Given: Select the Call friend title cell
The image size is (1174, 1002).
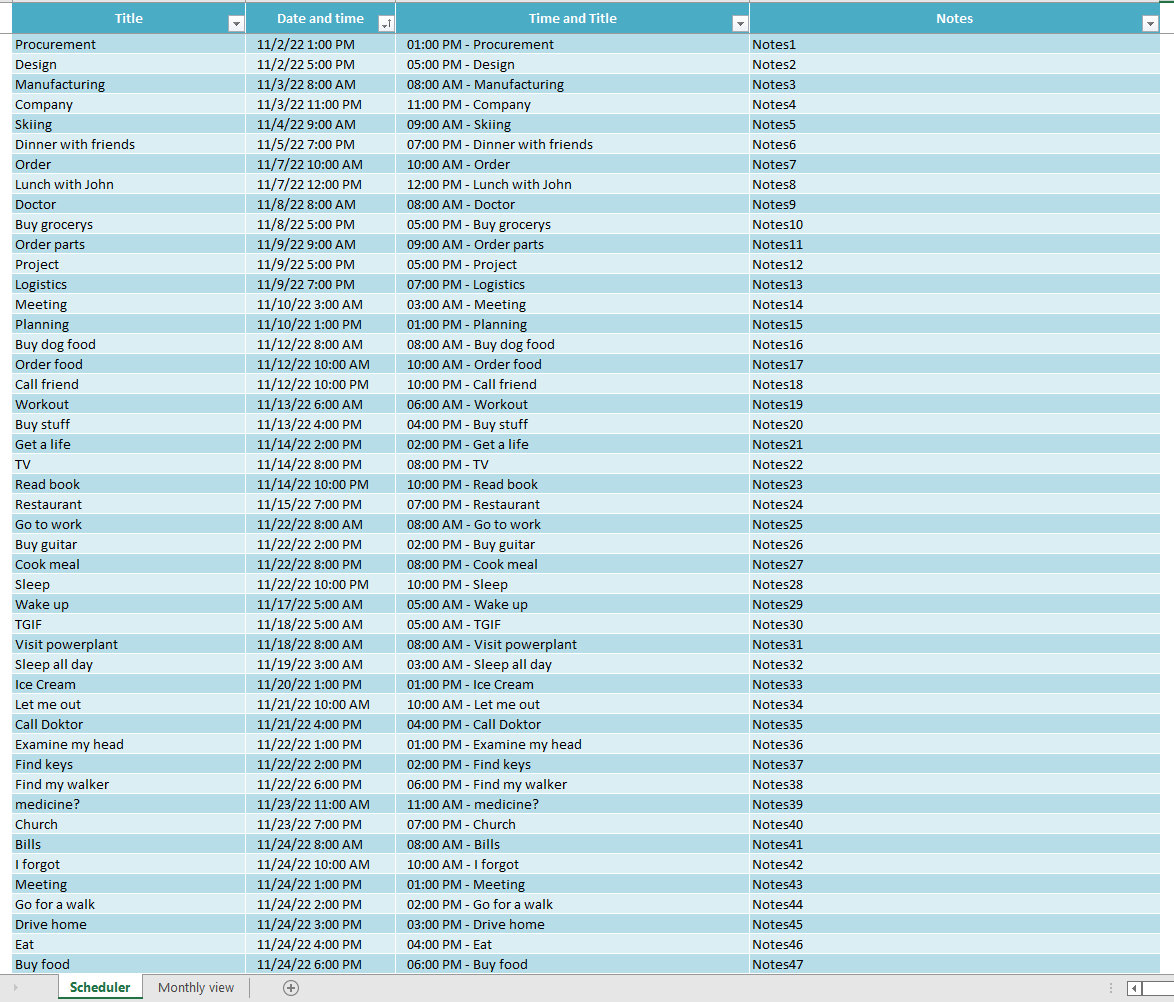Looking at the screenshot, I should pos(129,384).
